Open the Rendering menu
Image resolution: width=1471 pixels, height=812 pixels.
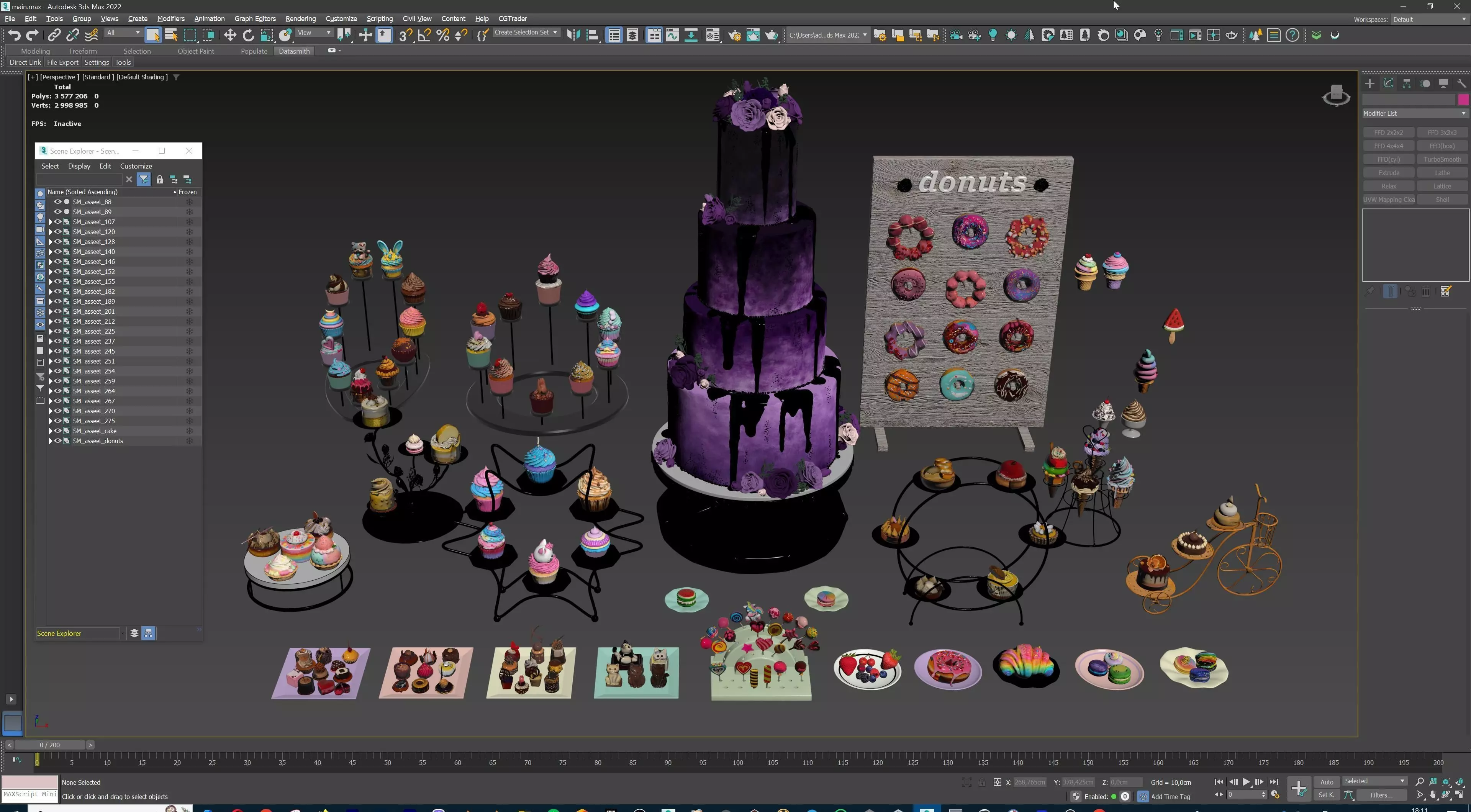tap(300, 19)
